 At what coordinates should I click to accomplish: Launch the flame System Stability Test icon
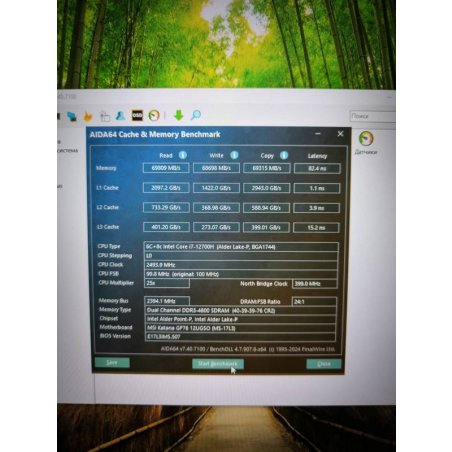pyautogui.click(x=88, y=116)
